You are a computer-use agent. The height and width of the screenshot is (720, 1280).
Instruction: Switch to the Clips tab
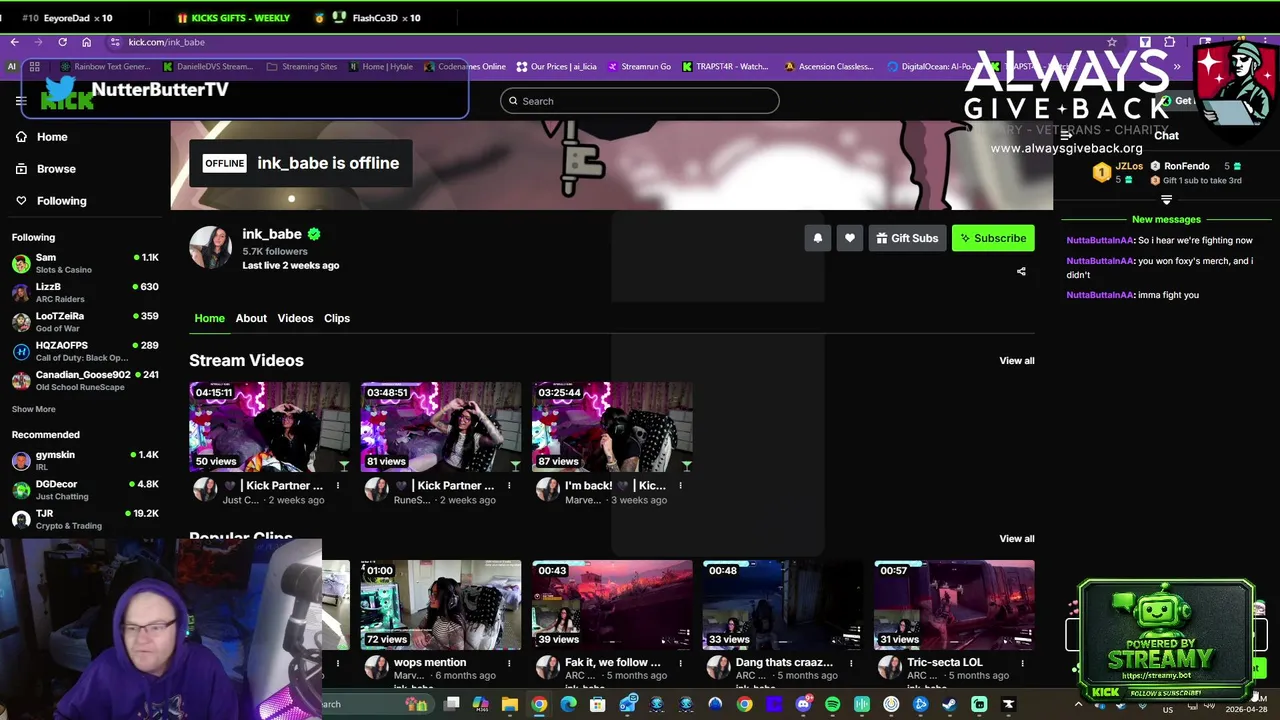coord(337,318)
